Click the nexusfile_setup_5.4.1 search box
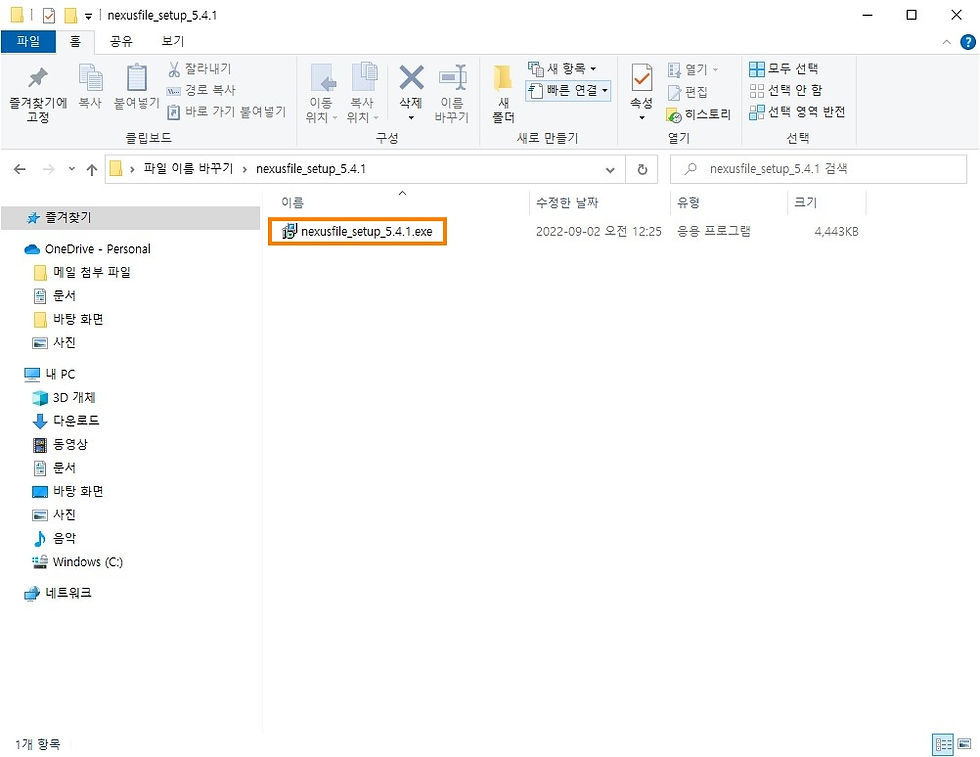 point(818,169)
